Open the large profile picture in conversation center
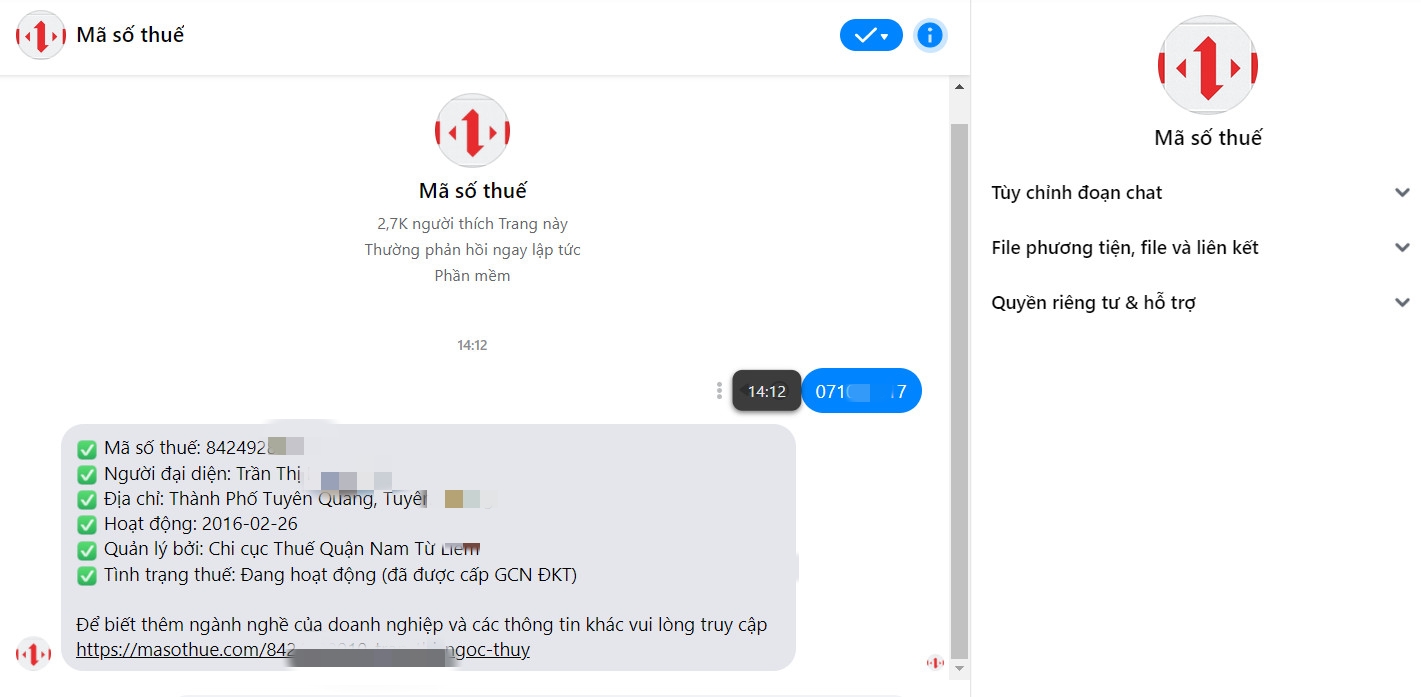The height and width of the screenshot is (697, 1421). pyautogui.click(x=472, y=131)
